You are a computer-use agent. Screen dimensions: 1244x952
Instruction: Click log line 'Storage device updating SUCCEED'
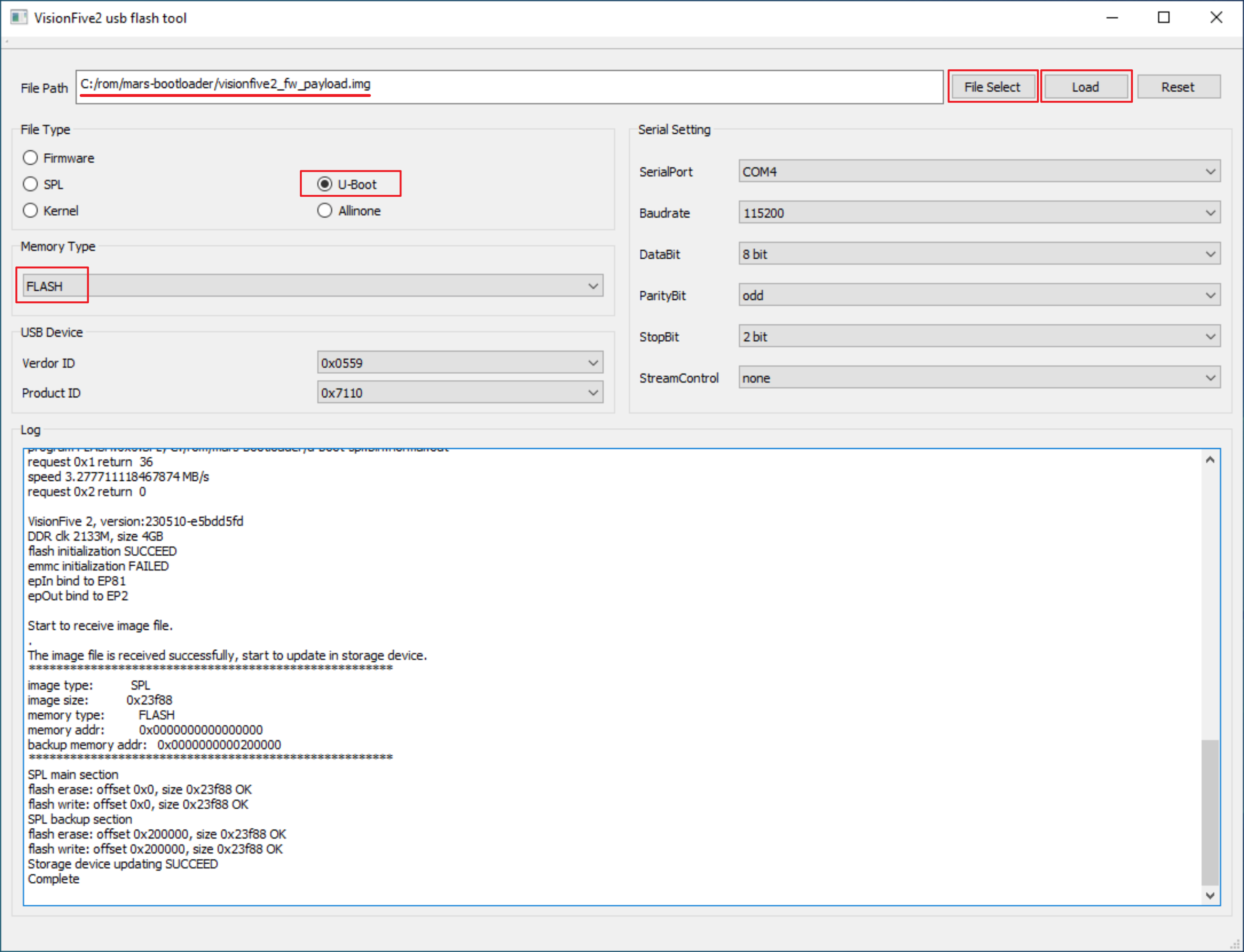(123, 864)
